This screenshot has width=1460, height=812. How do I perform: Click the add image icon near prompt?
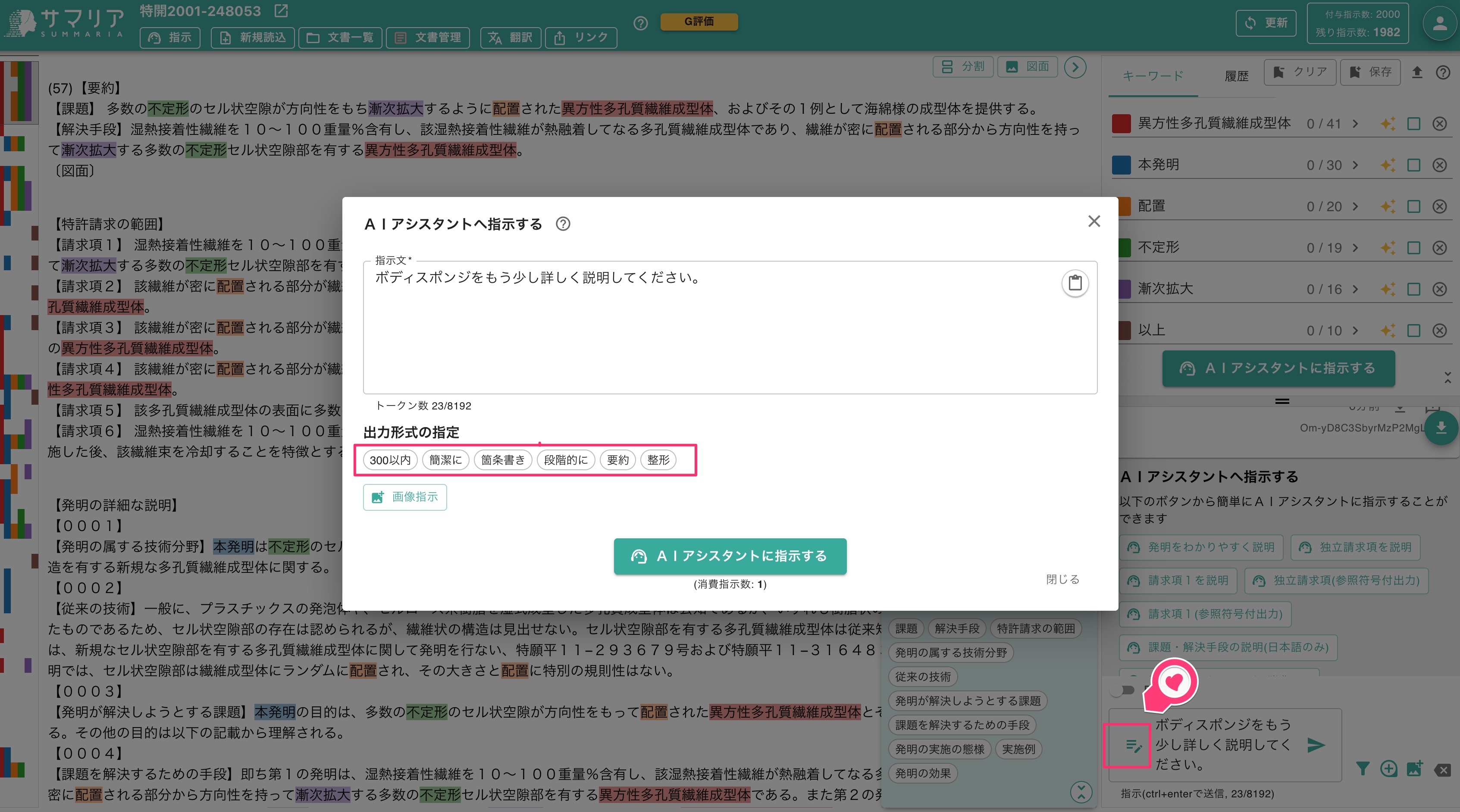[x=1415, y=769]
